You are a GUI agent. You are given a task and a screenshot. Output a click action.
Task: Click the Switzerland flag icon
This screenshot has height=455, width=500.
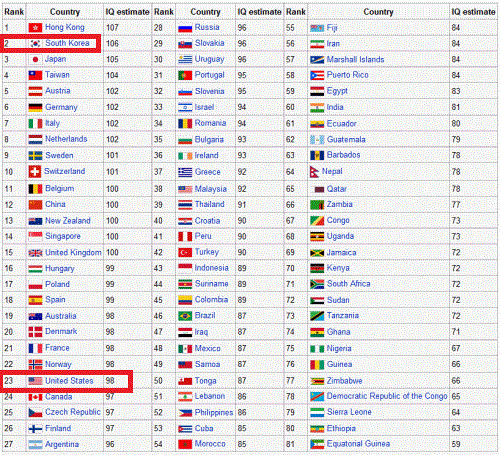35,172
